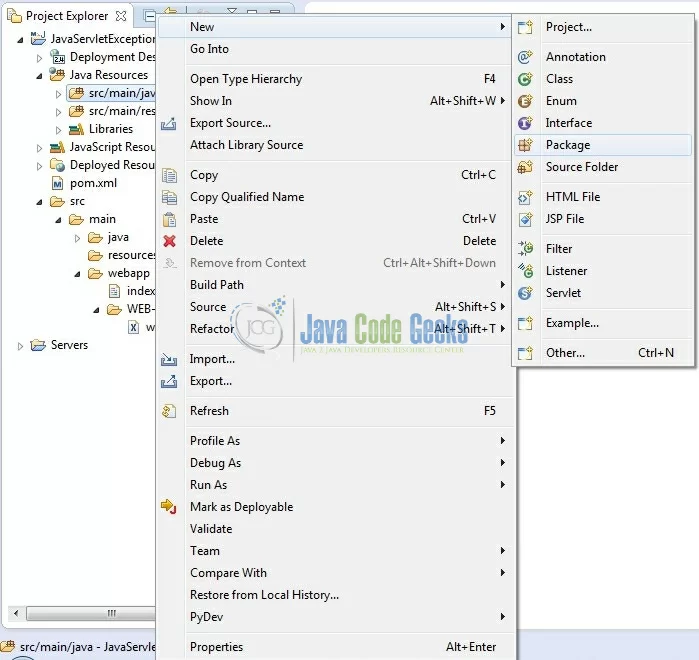Select Package in the New submenu

coord(603,145)
